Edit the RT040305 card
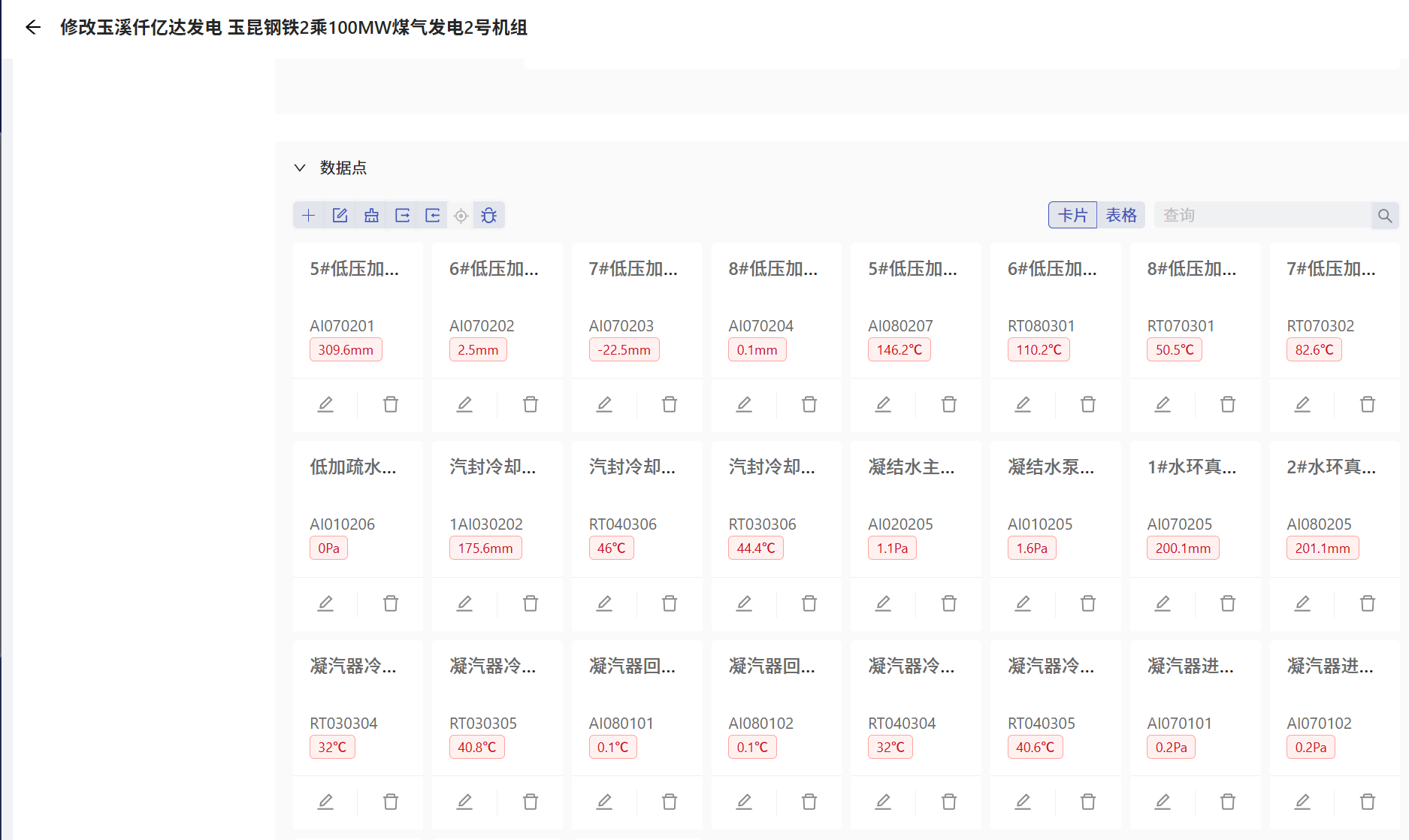1409x840 pixels. 1023,802
